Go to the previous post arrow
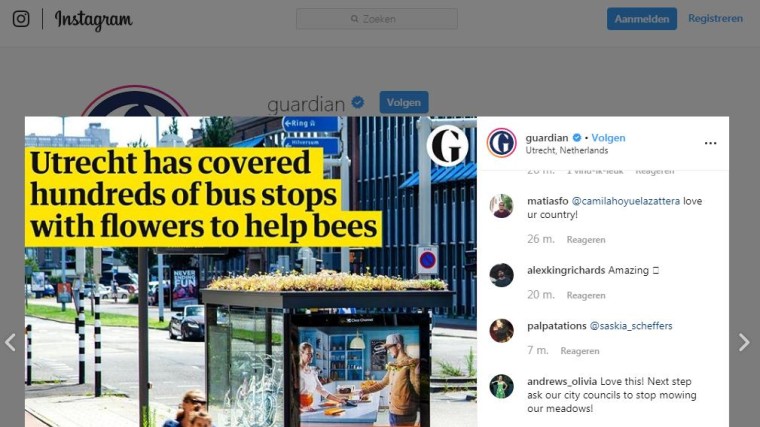The width and height of the screenshot is (760, 427). [x=10, y=342]
